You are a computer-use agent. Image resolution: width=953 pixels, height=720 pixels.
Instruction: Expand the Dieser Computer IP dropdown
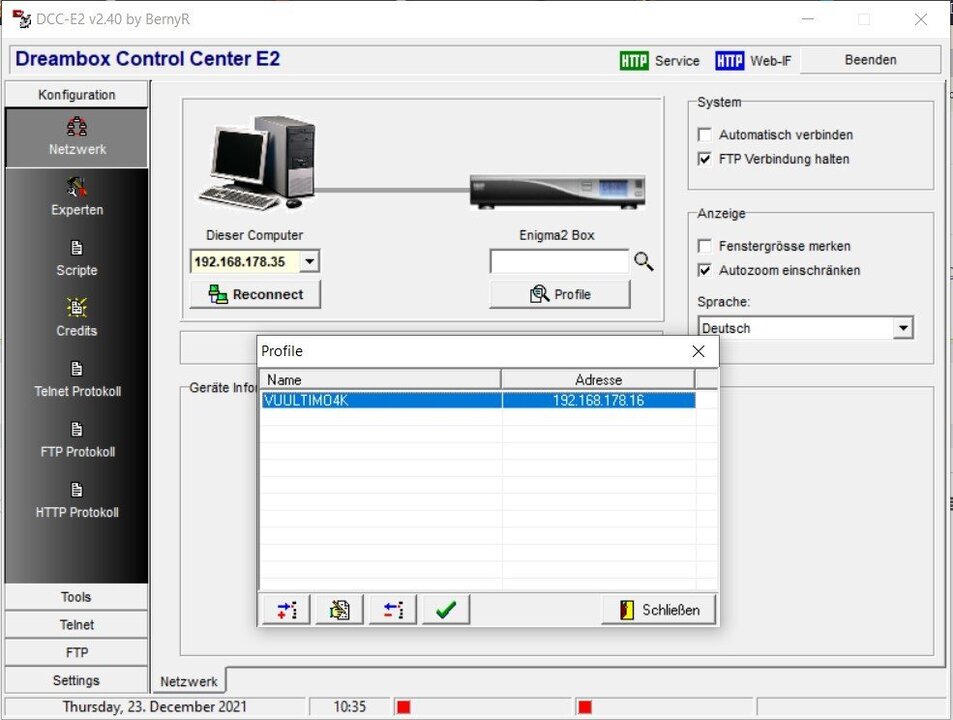pos(309,261)
